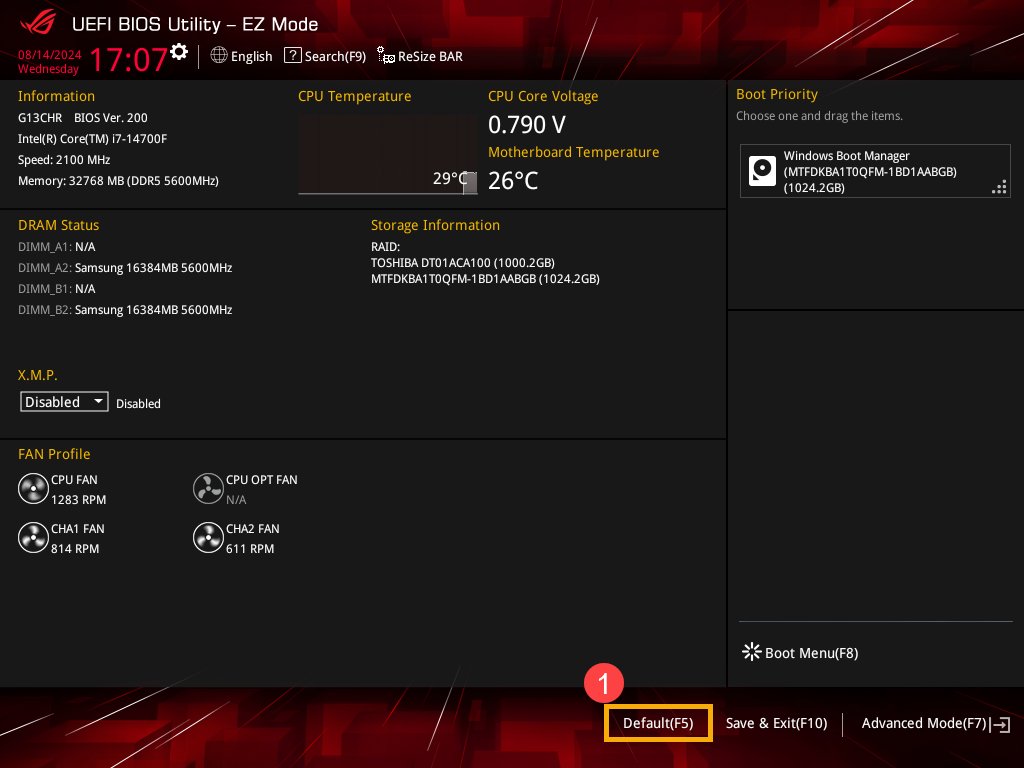1024x768 pixels.
Task: Open the X.M.P. Disabled dropdown
Action: pyautogui.click(x=64, y=402)
